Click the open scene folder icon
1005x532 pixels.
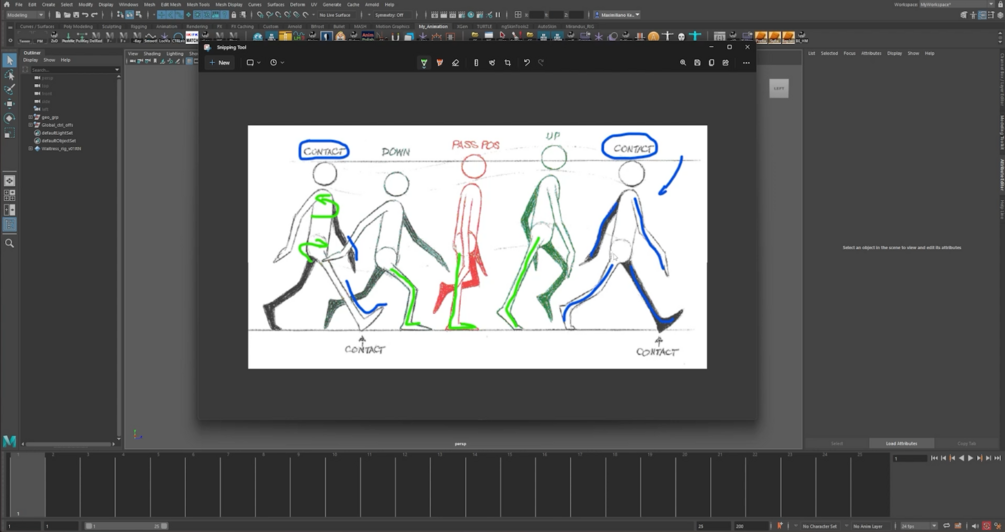click(x=67, y=15)
